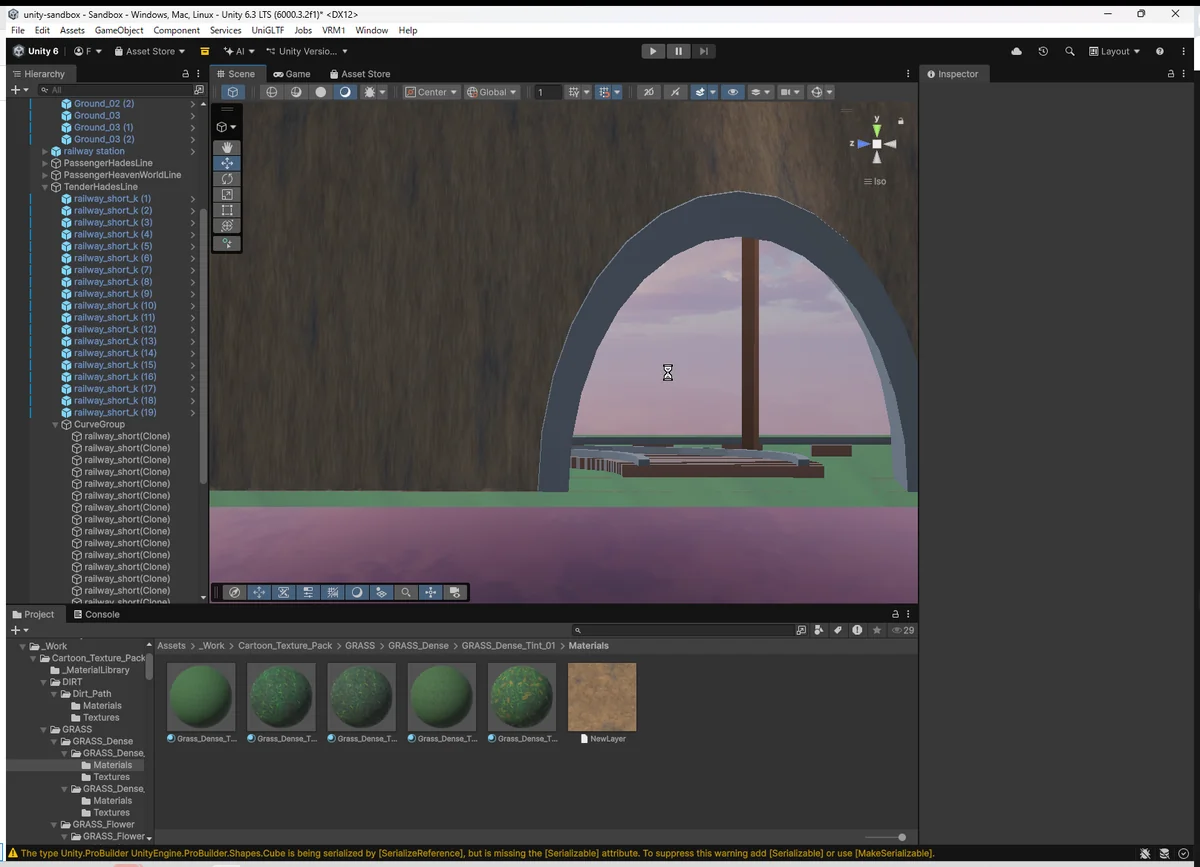Switch to the Game tab
1200x867 pixels.
pyautogui.click(x=292, y=74)
